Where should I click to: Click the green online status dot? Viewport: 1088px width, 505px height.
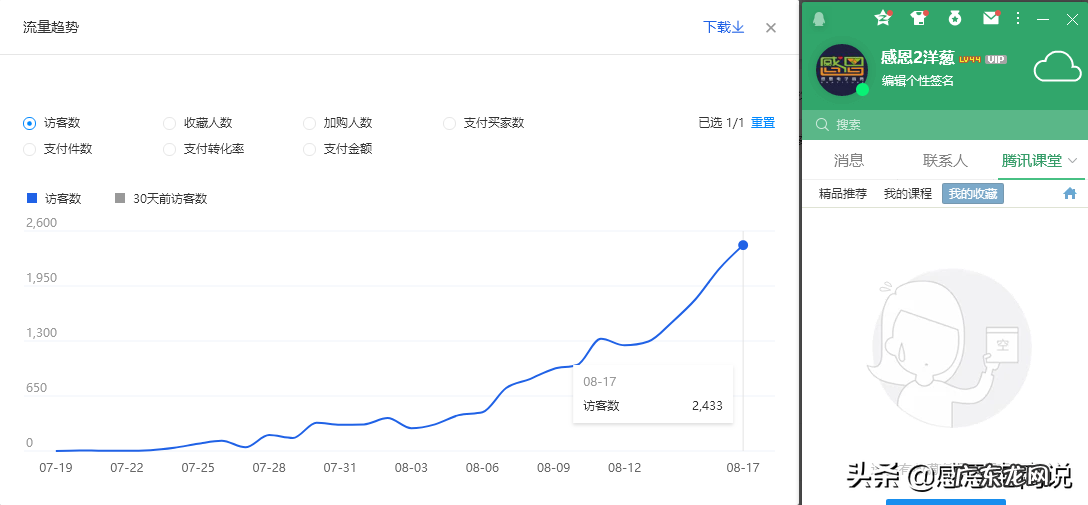pyautogui.click(x=862, y=90)
